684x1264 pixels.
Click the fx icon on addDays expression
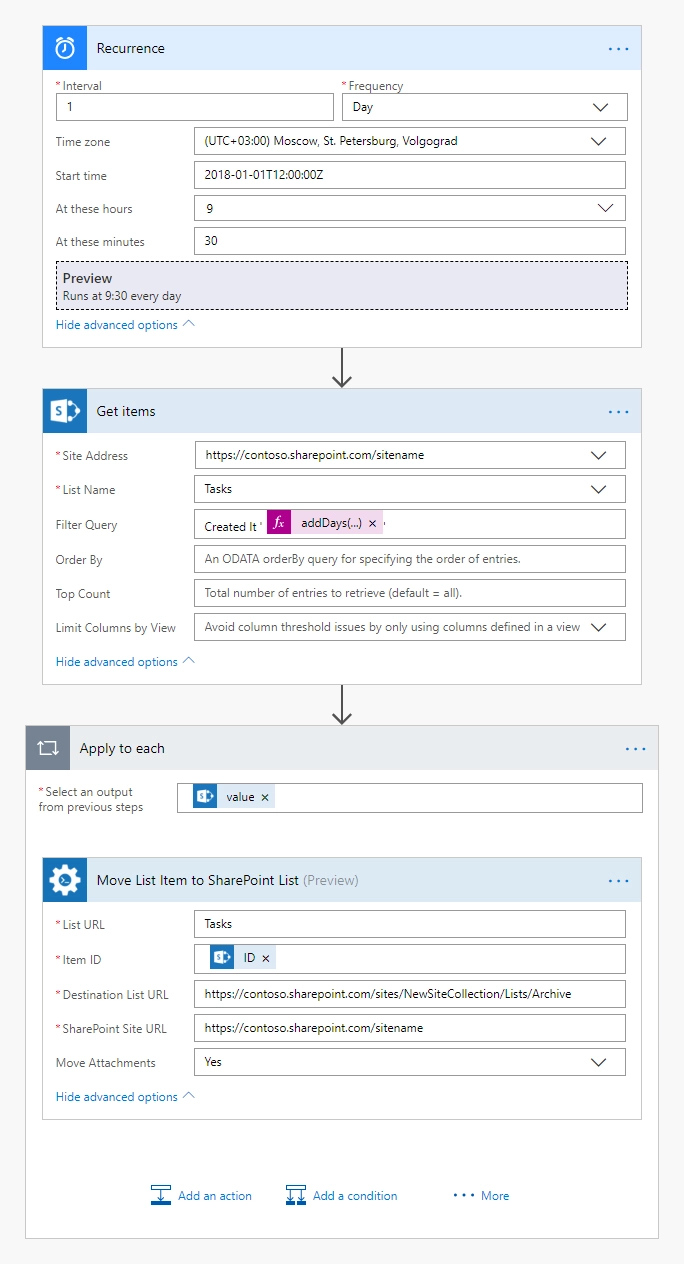pos(279,523)
